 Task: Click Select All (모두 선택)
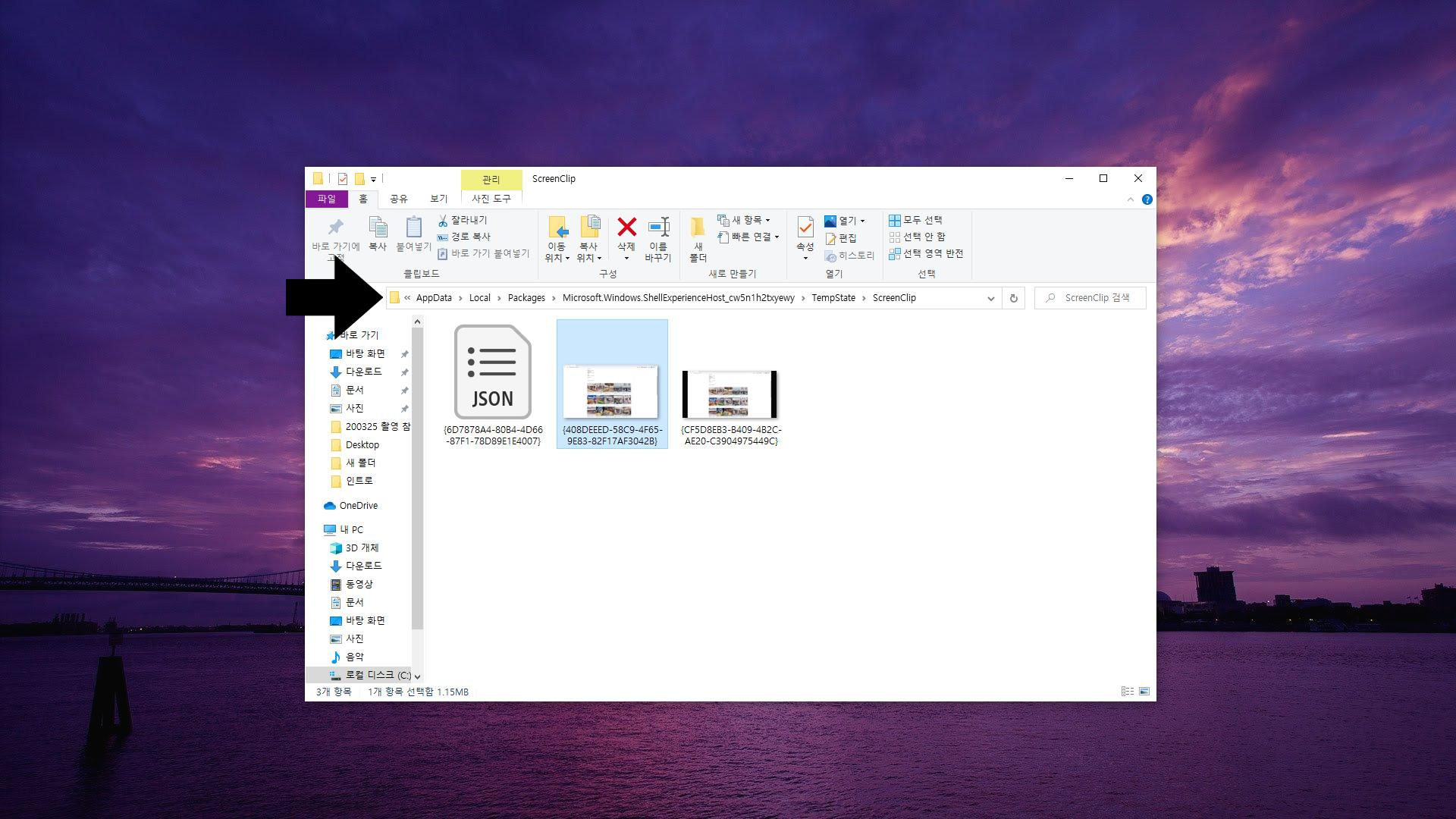(x=915, y=220)
